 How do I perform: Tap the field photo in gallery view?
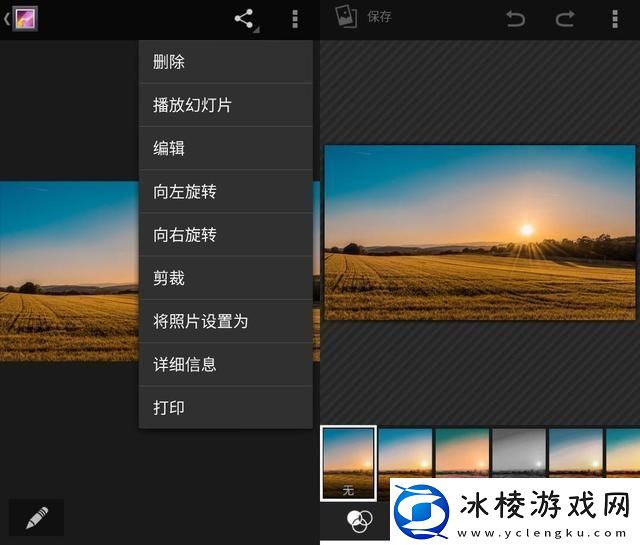tap(69, 271)
